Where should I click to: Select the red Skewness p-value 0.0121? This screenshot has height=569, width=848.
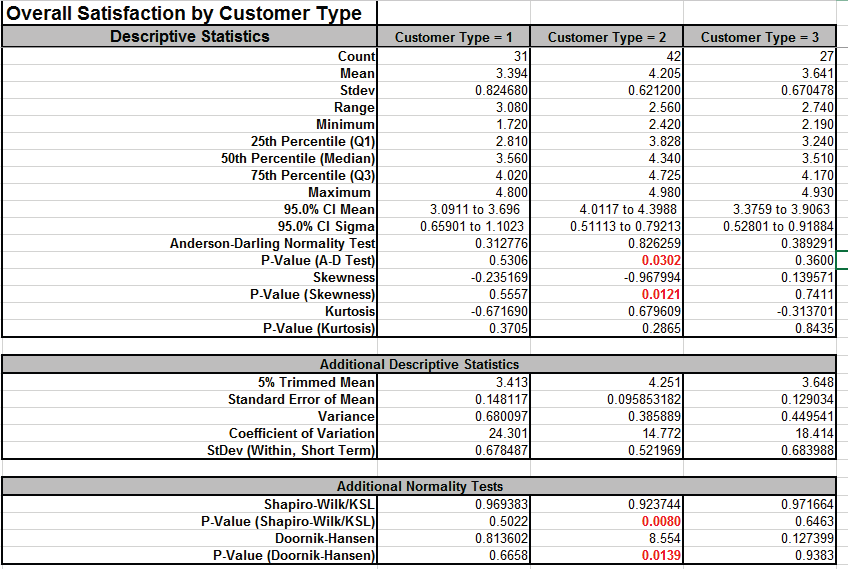[606, 295]
